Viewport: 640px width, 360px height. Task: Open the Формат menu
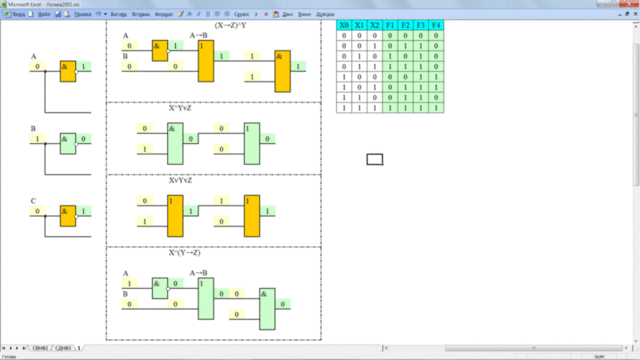tap(164, 14)
